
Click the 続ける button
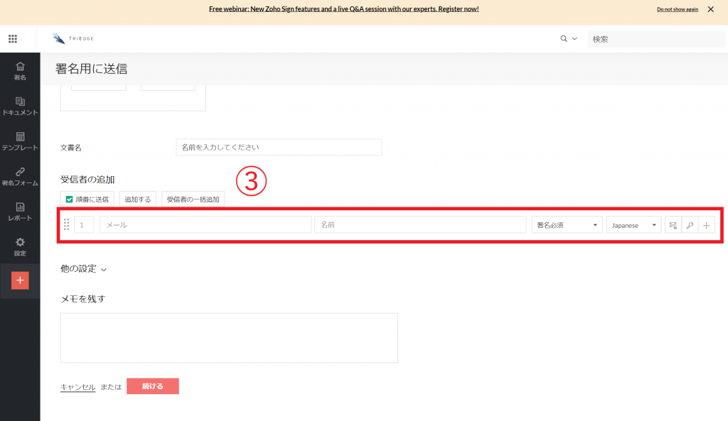153,386
